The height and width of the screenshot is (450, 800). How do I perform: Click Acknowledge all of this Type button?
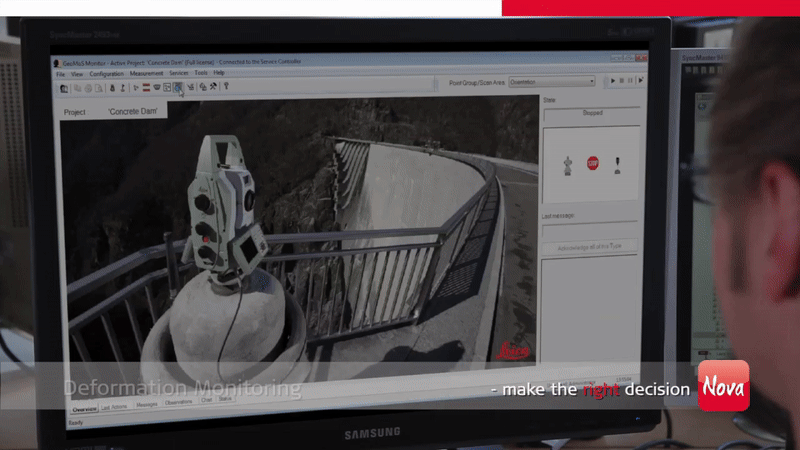[589, 247]
